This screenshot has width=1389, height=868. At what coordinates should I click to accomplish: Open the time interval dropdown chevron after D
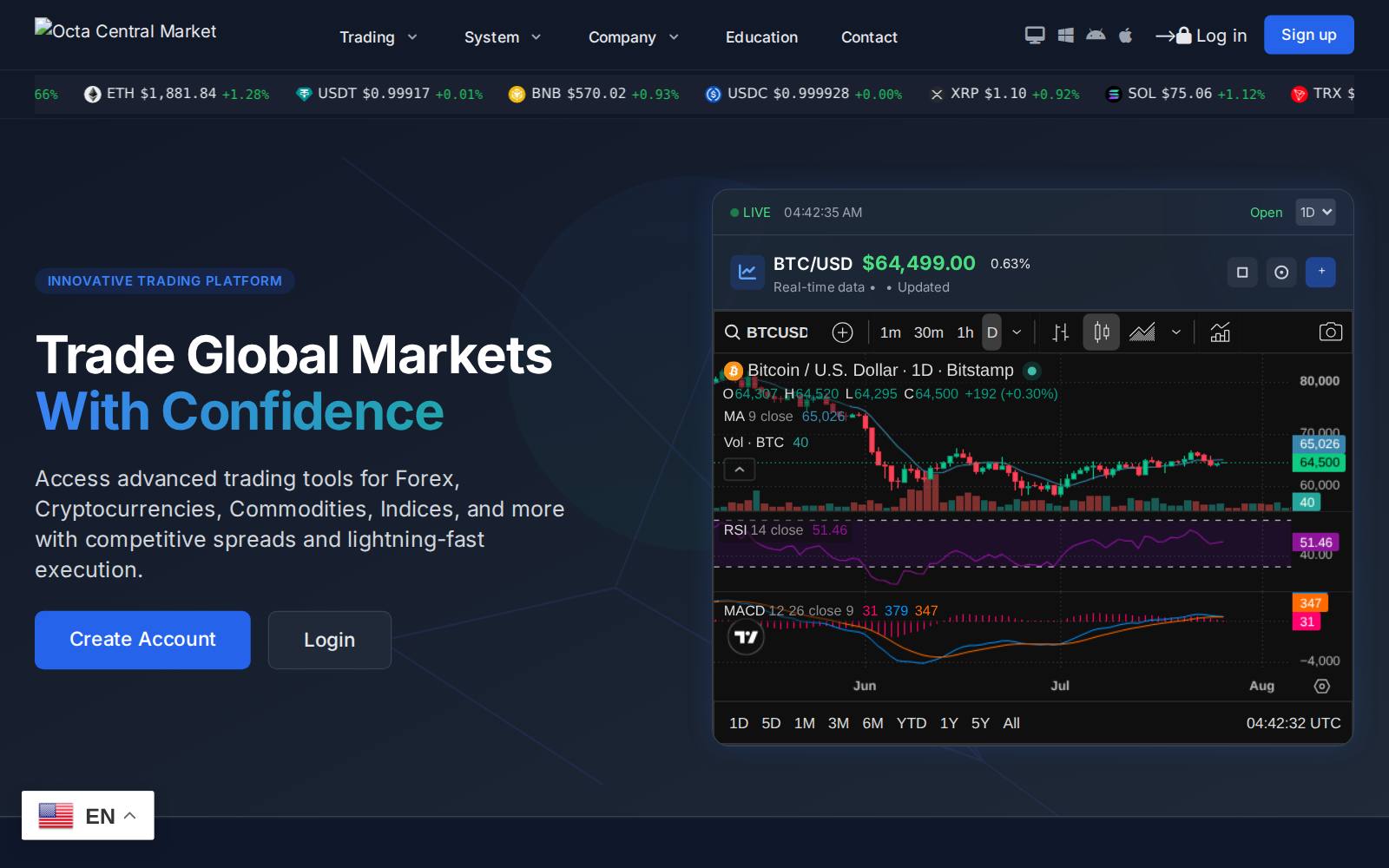[x=1017, y=332]
